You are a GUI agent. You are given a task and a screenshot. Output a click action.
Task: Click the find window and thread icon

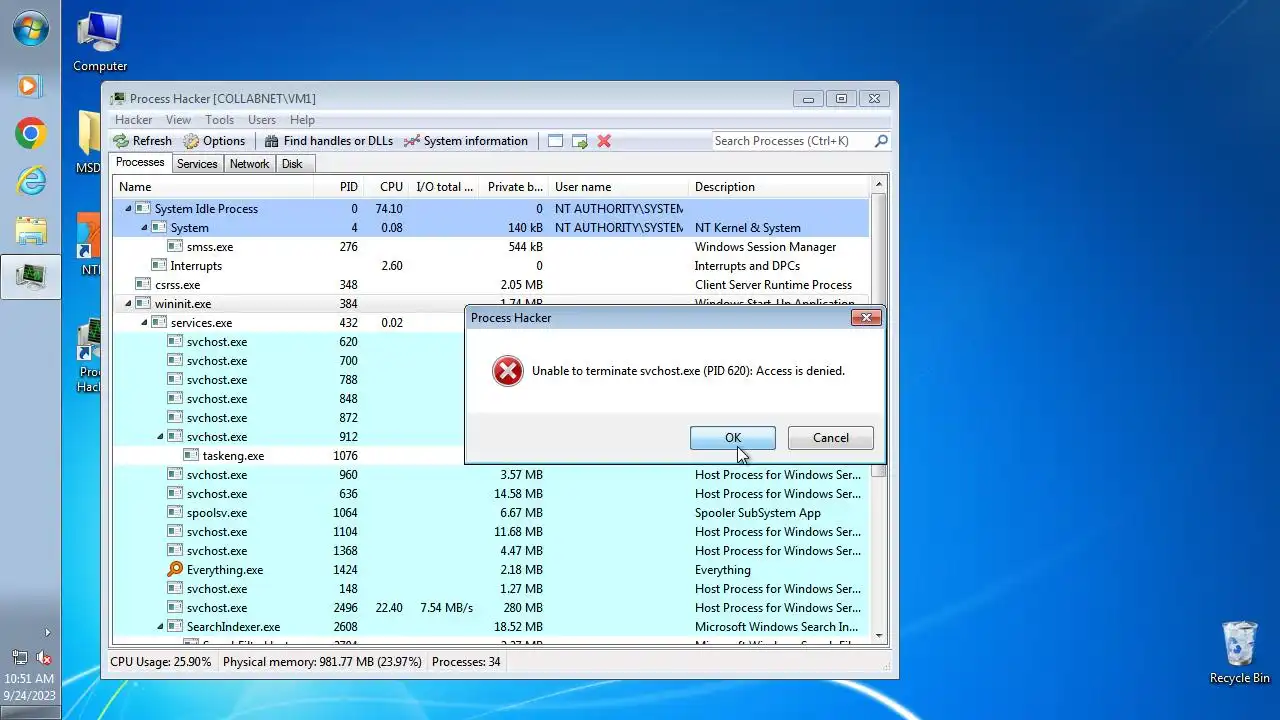pos(580,141)
